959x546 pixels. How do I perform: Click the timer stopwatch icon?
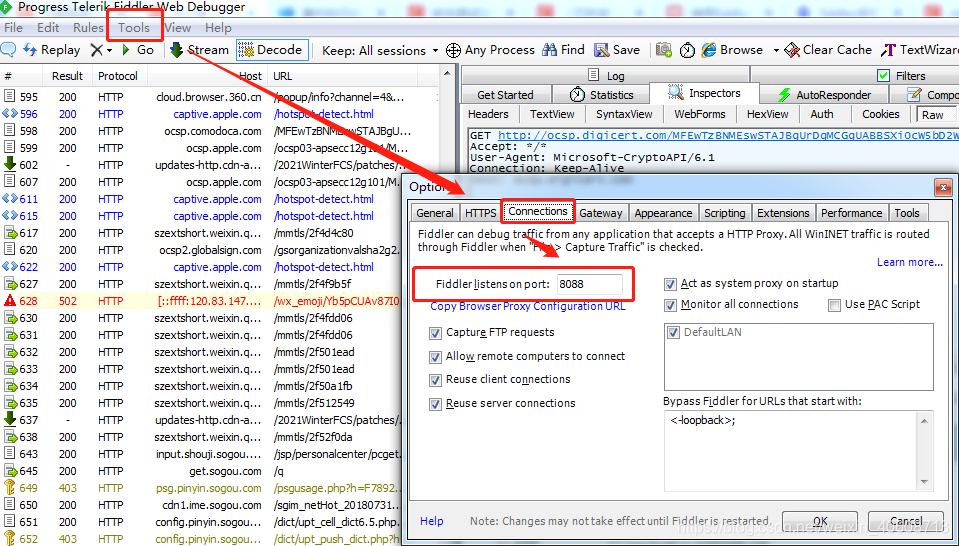(x=687, y=50)
